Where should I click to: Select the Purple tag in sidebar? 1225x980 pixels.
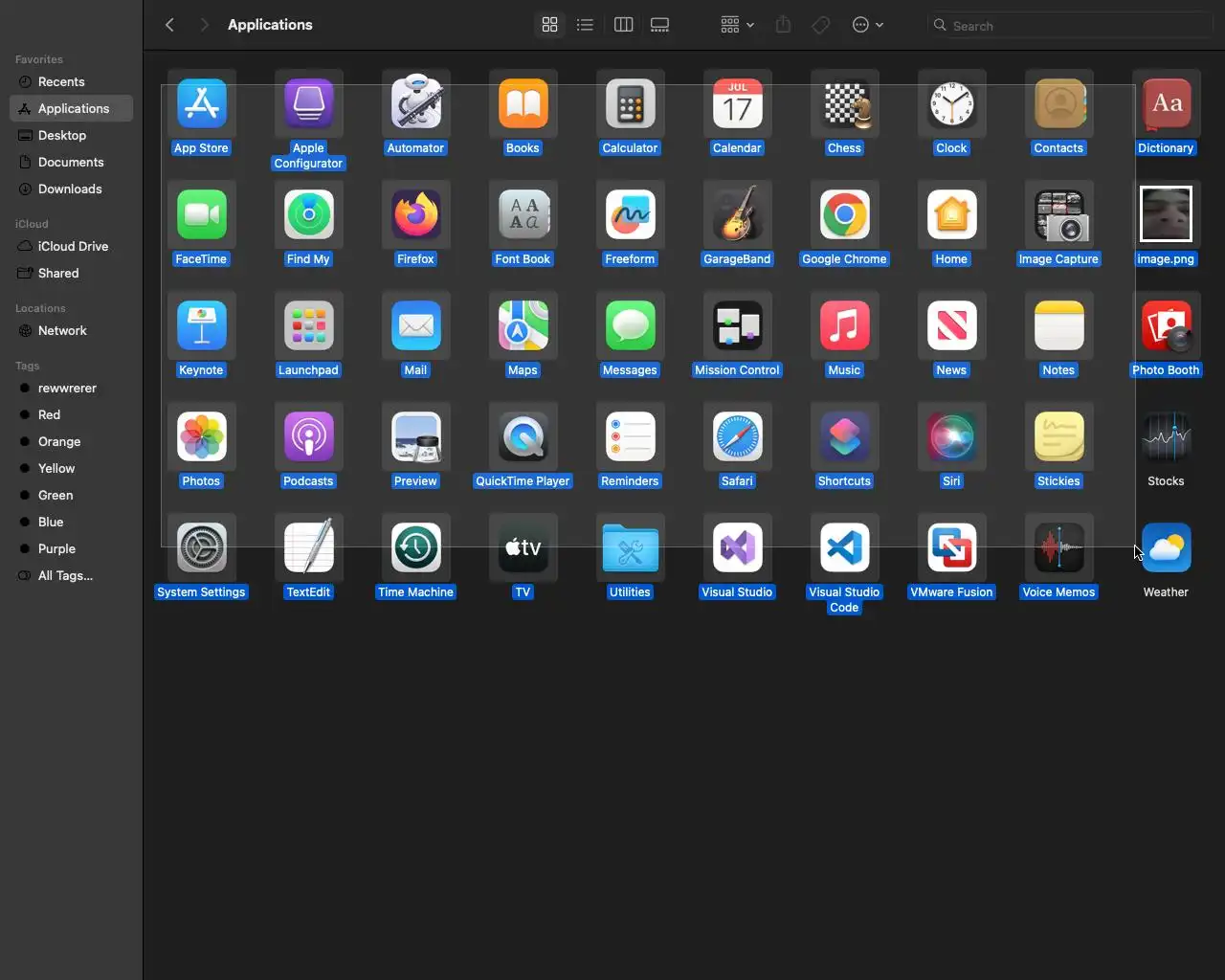(x=71, y=549)
